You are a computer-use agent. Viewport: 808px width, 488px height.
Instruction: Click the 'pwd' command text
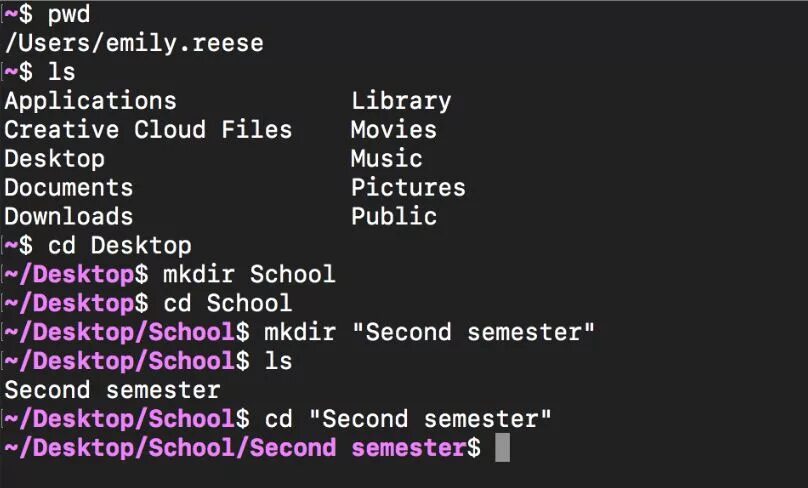click(x=69, y=14)
